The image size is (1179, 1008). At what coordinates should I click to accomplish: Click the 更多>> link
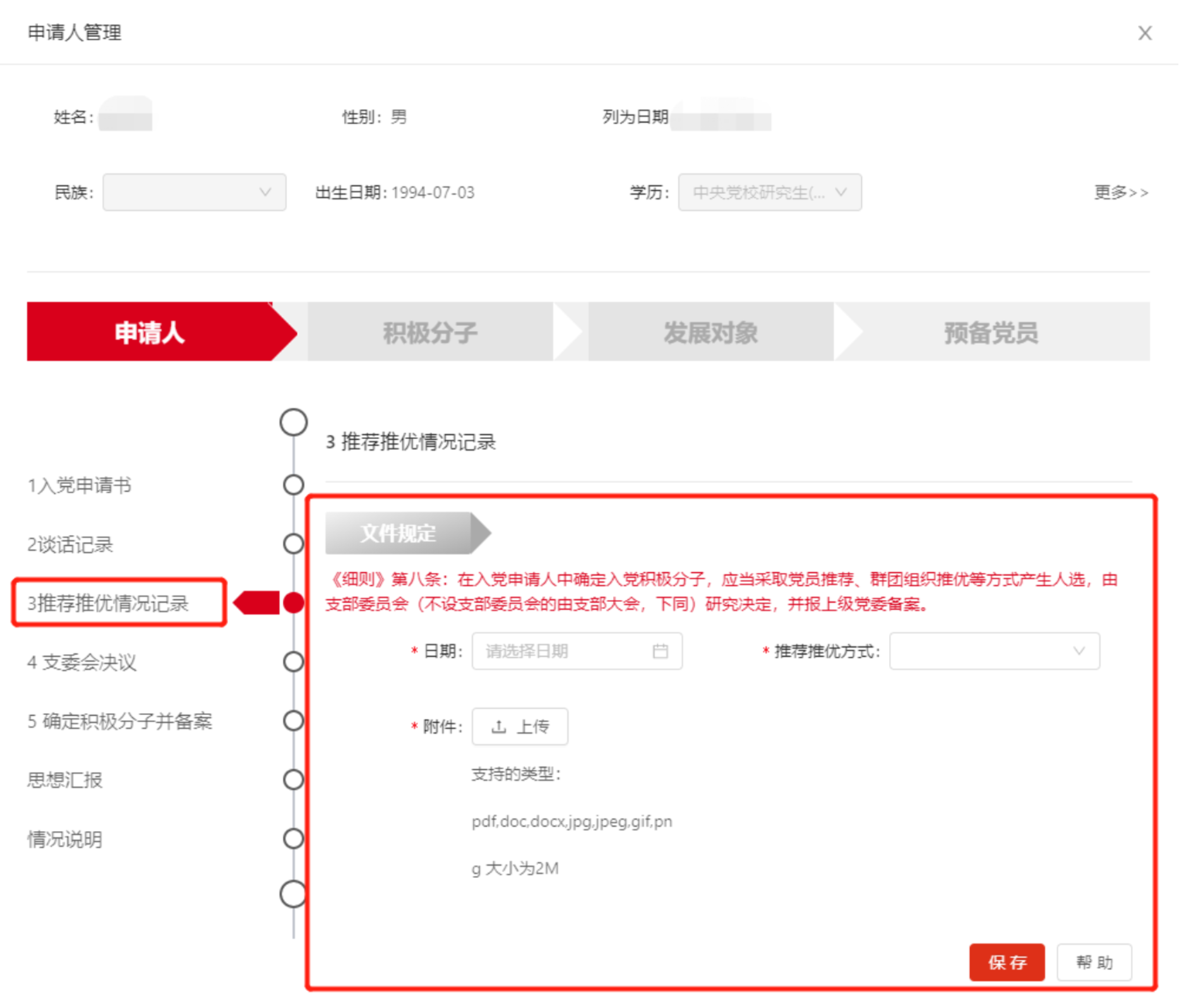click(x=1121, y=192)
